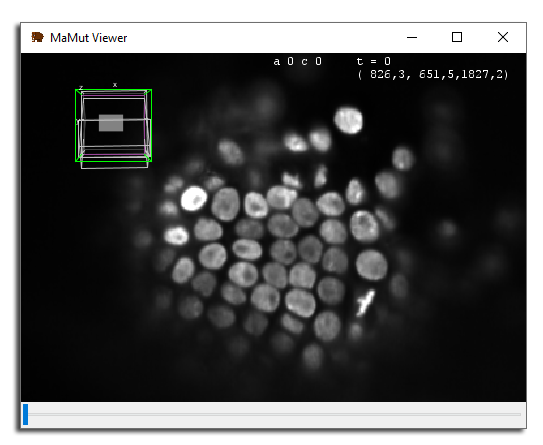
Task: Click the 'a 0 c 0' overlay label
Action: pyautogui.click(x=297, y=61)
